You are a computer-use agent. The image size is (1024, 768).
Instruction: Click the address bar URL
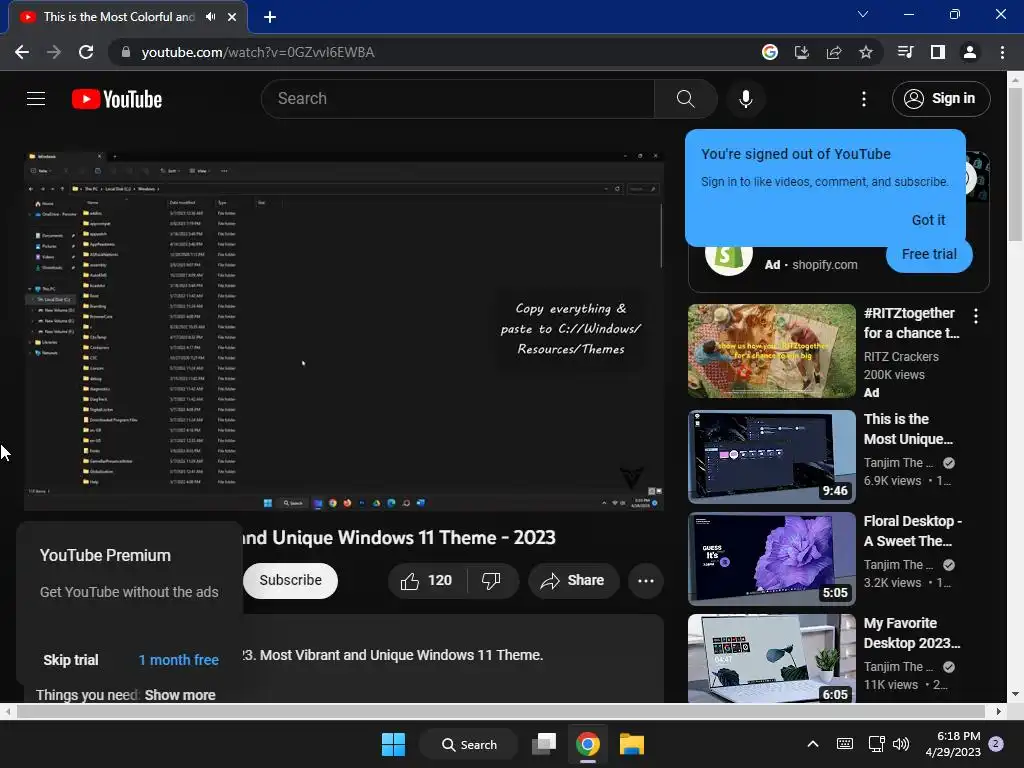[258, 52]
